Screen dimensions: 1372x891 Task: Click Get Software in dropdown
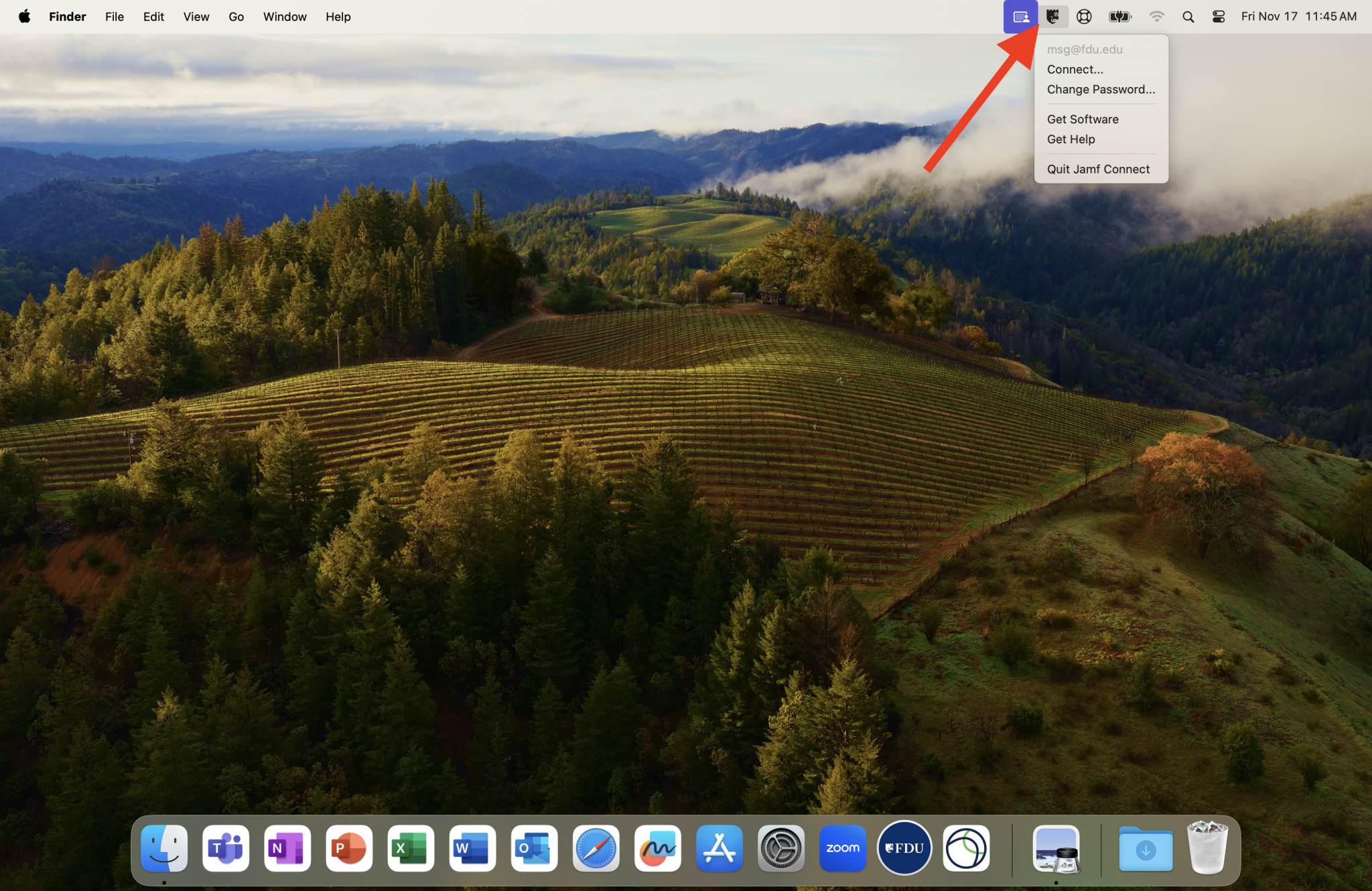[x=1083, y=119]
